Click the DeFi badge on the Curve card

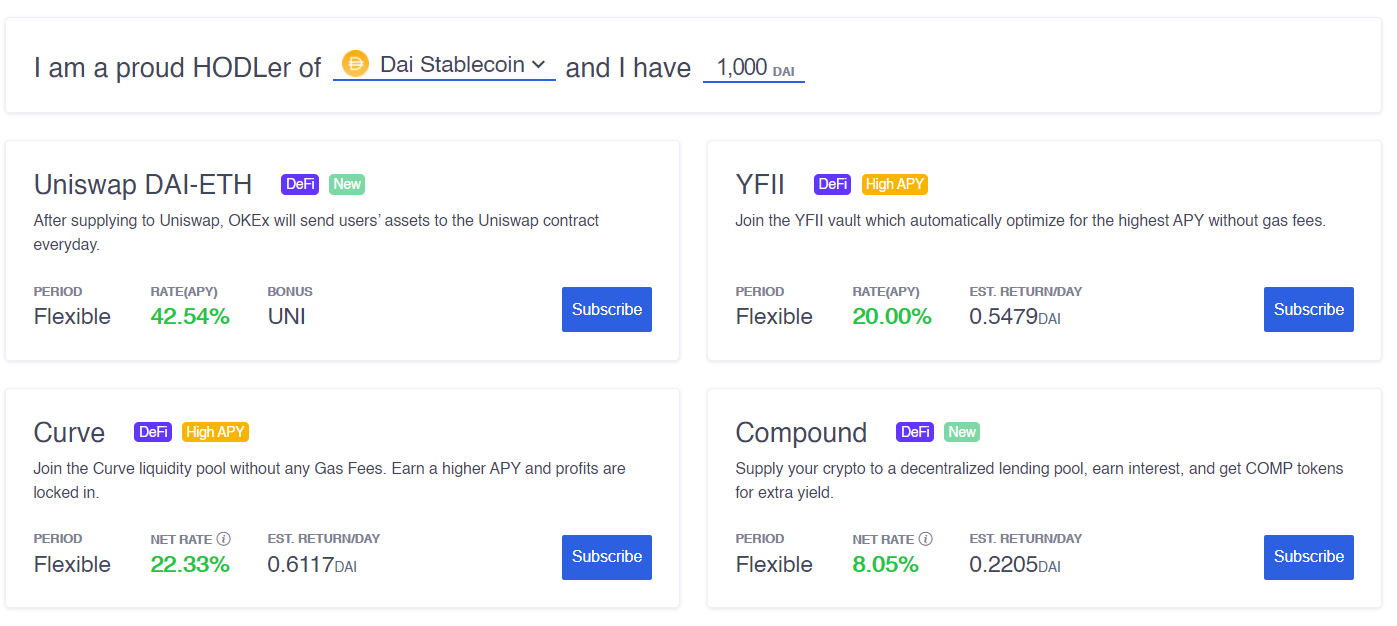152,432
